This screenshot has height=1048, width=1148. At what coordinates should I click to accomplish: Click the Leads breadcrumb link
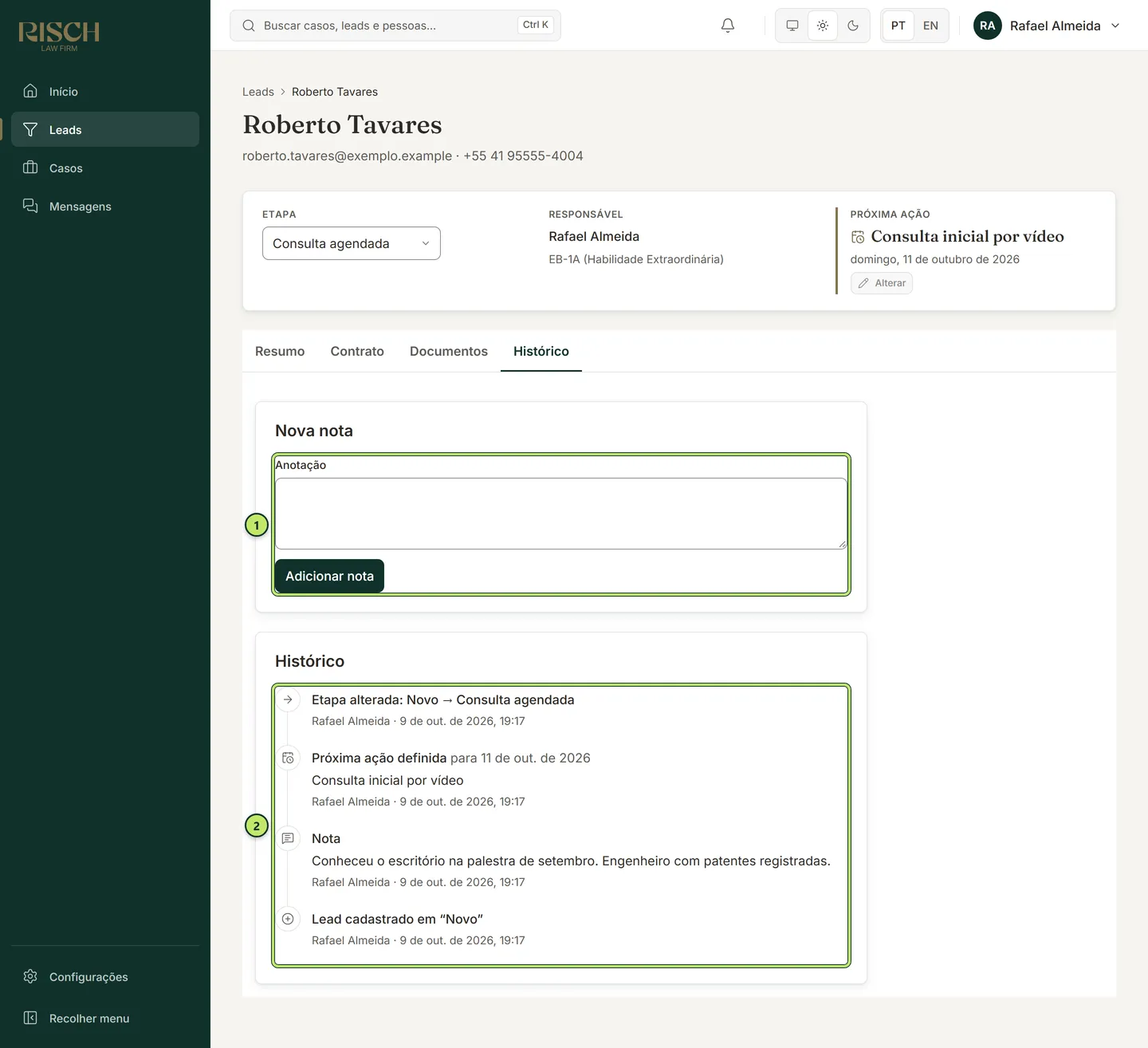[x=258, y=92]
